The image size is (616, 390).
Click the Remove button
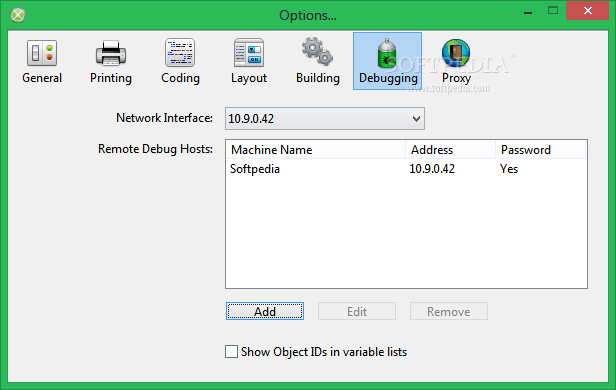449,311
